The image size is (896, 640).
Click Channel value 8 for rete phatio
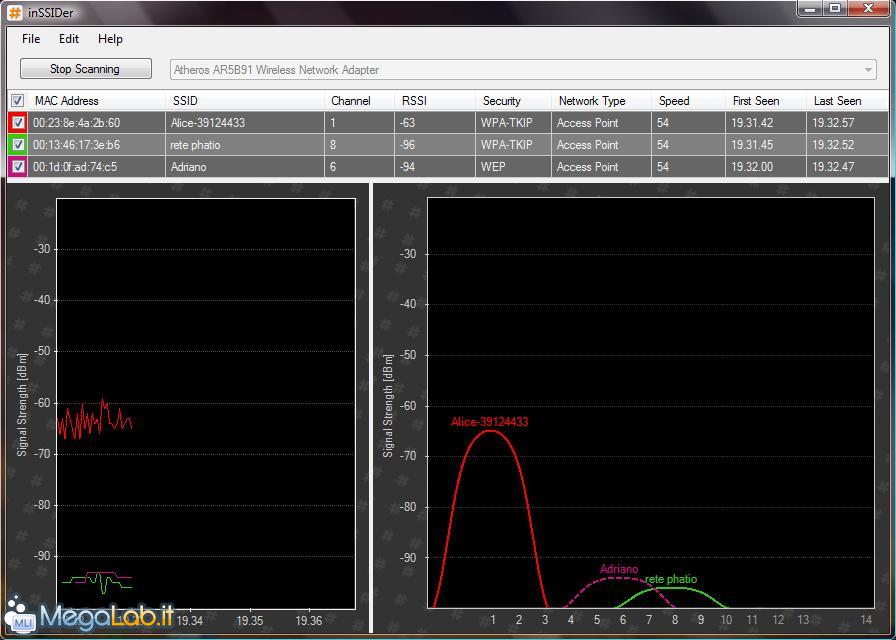(x=333, y=145)
